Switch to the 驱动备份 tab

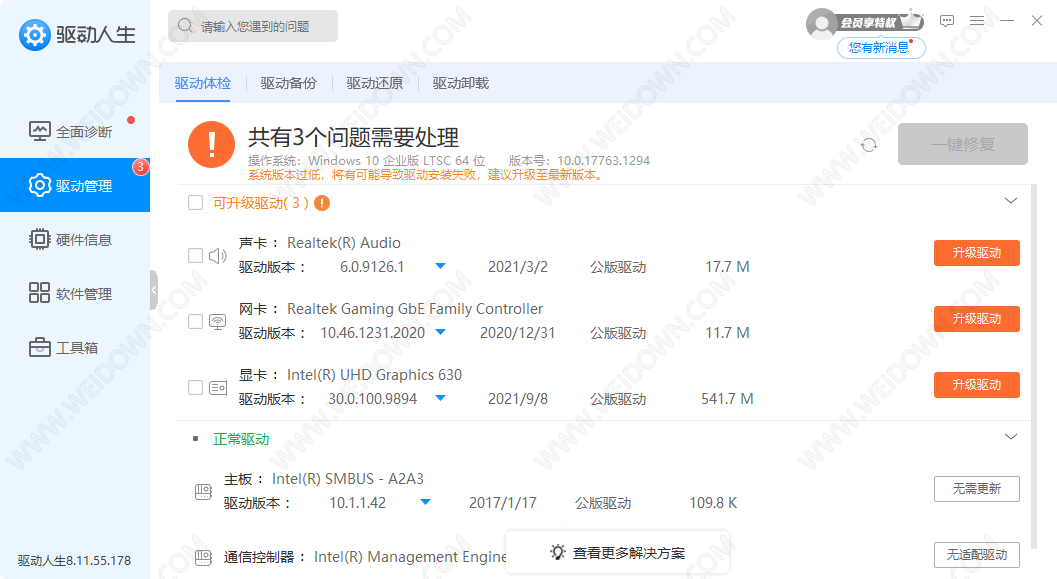tap(289, 83)
